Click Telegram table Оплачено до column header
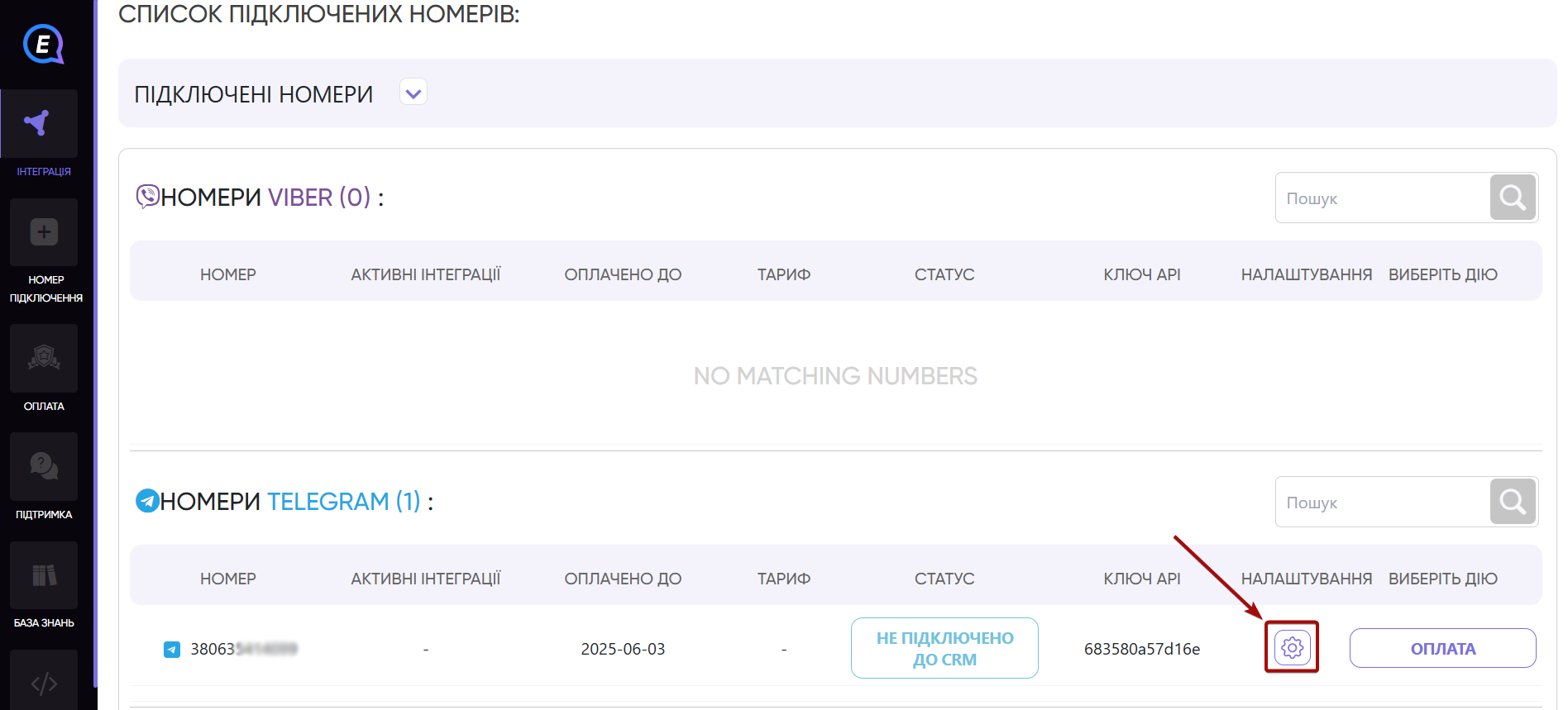Viewport: 1568px width, 710px height. click(623, 579)
